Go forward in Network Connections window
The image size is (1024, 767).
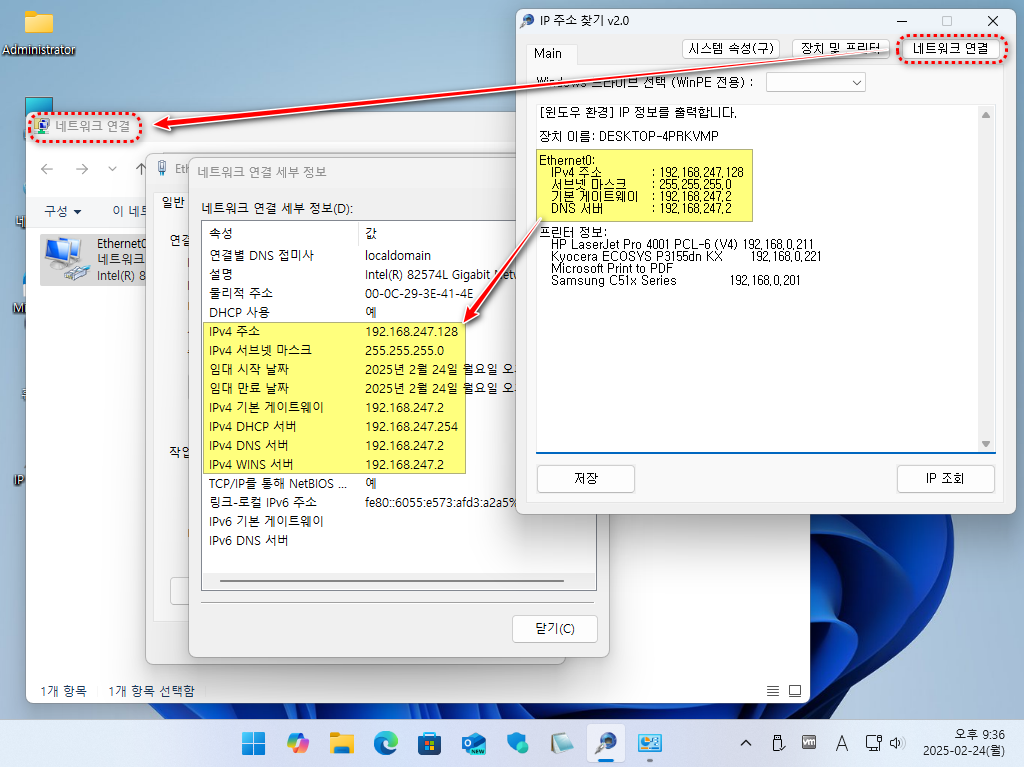point(82,169)
